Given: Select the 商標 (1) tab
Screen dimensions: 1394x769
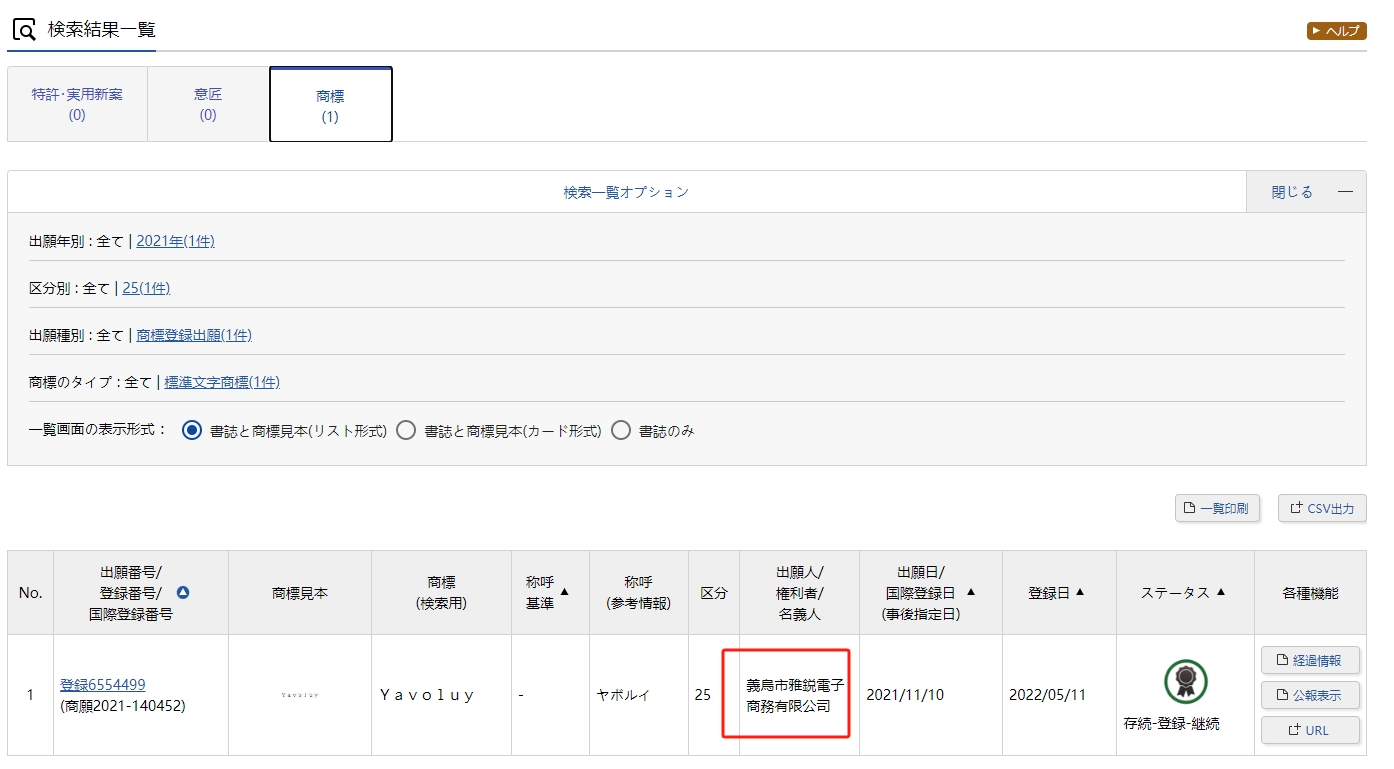Looking at the screenshot, I should click(x=330, y=105).
